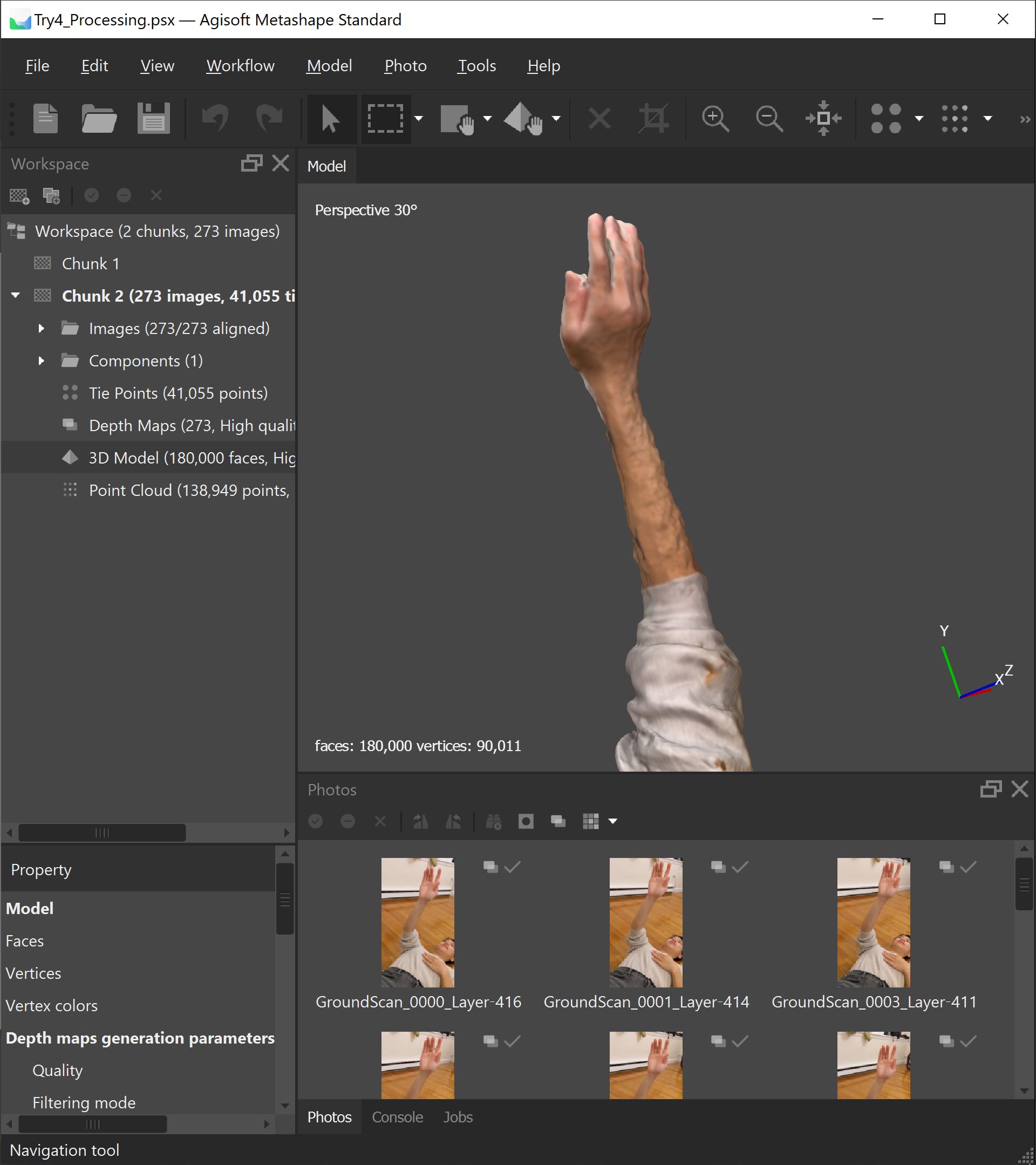Expand the Components (1) folder
1036x1165 pixels.
pyautogui.click(x=41, y=361)
